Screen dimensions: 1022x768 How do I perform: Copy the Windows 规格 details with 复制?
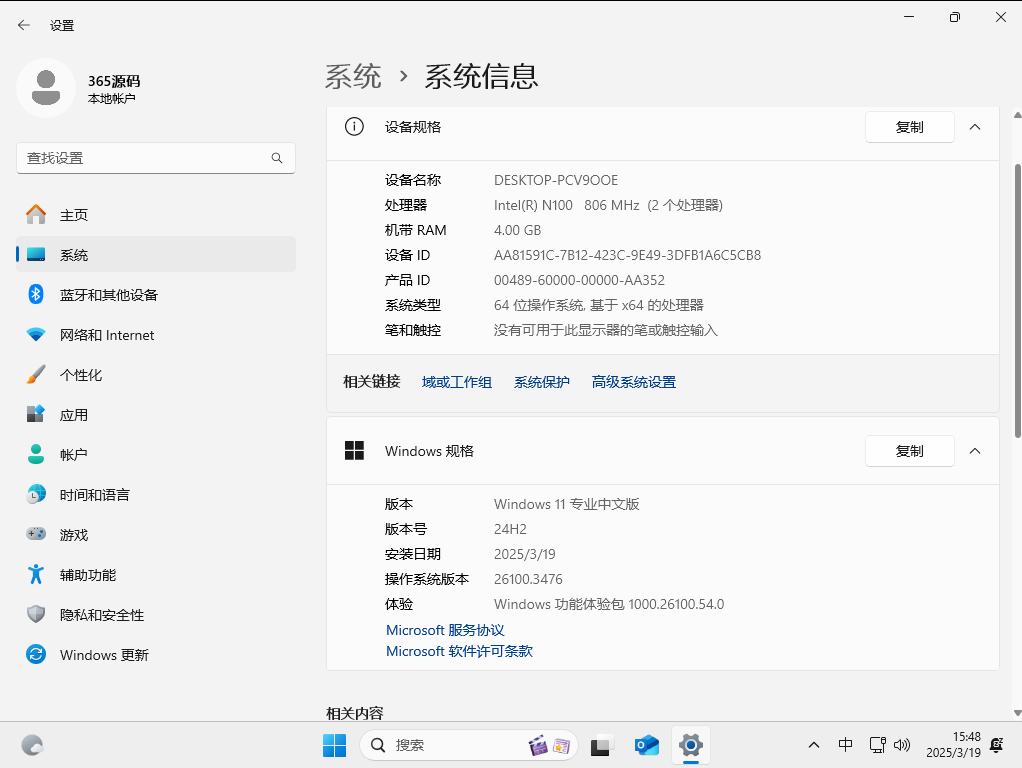coord(910,451)
